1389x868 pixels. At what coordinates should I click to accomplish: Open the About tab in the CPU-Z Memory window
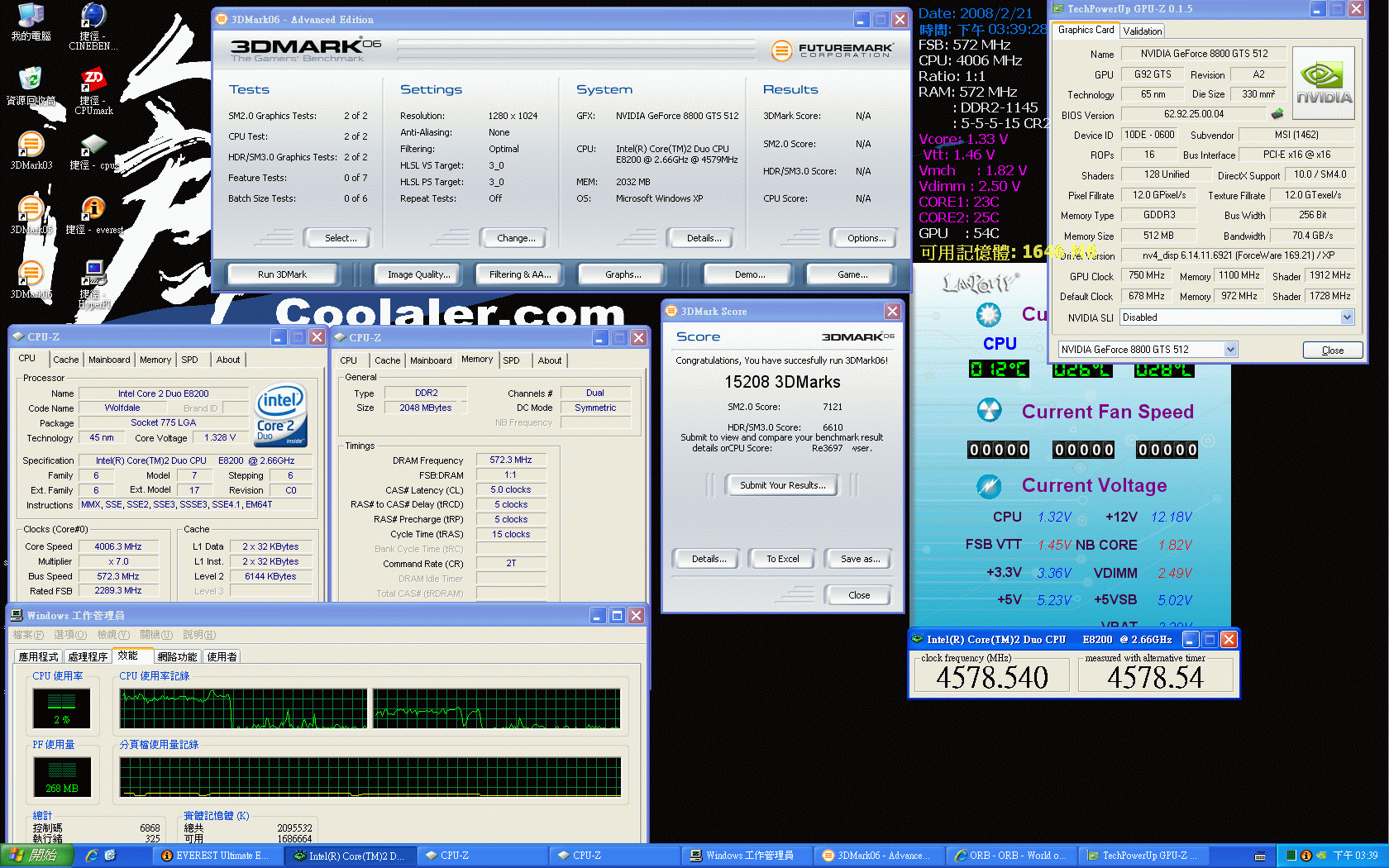[x=550, y=360]
